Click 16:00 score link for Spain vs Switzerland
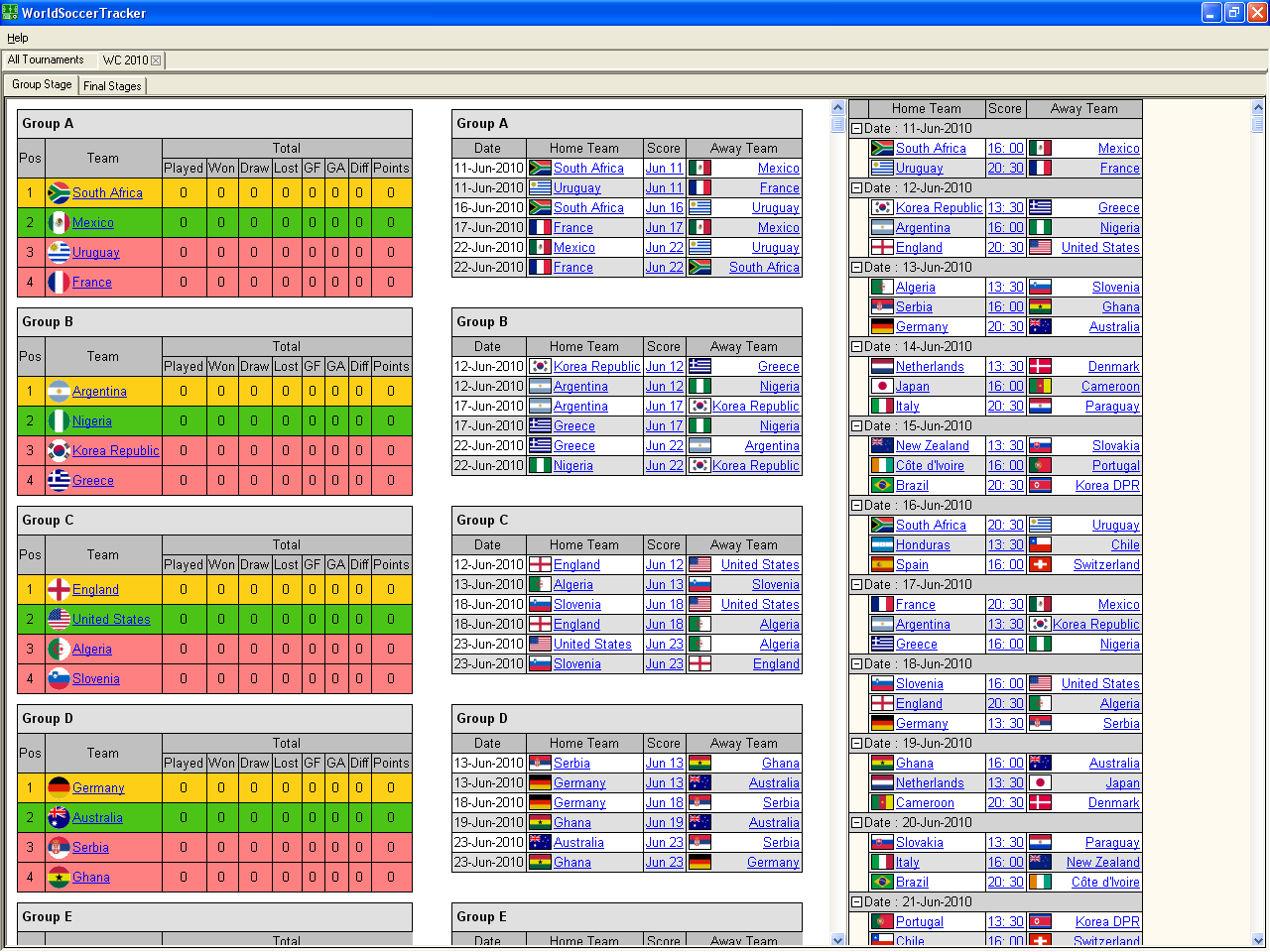This screenshot has height=952, width=1270. tap(1005, 564)
